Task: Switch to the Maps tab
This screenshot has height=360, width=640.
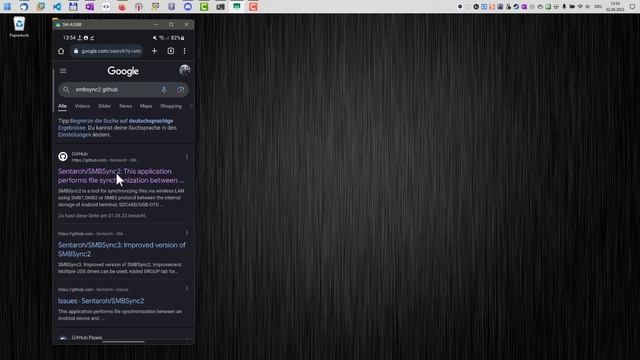Action: [146, 106]
